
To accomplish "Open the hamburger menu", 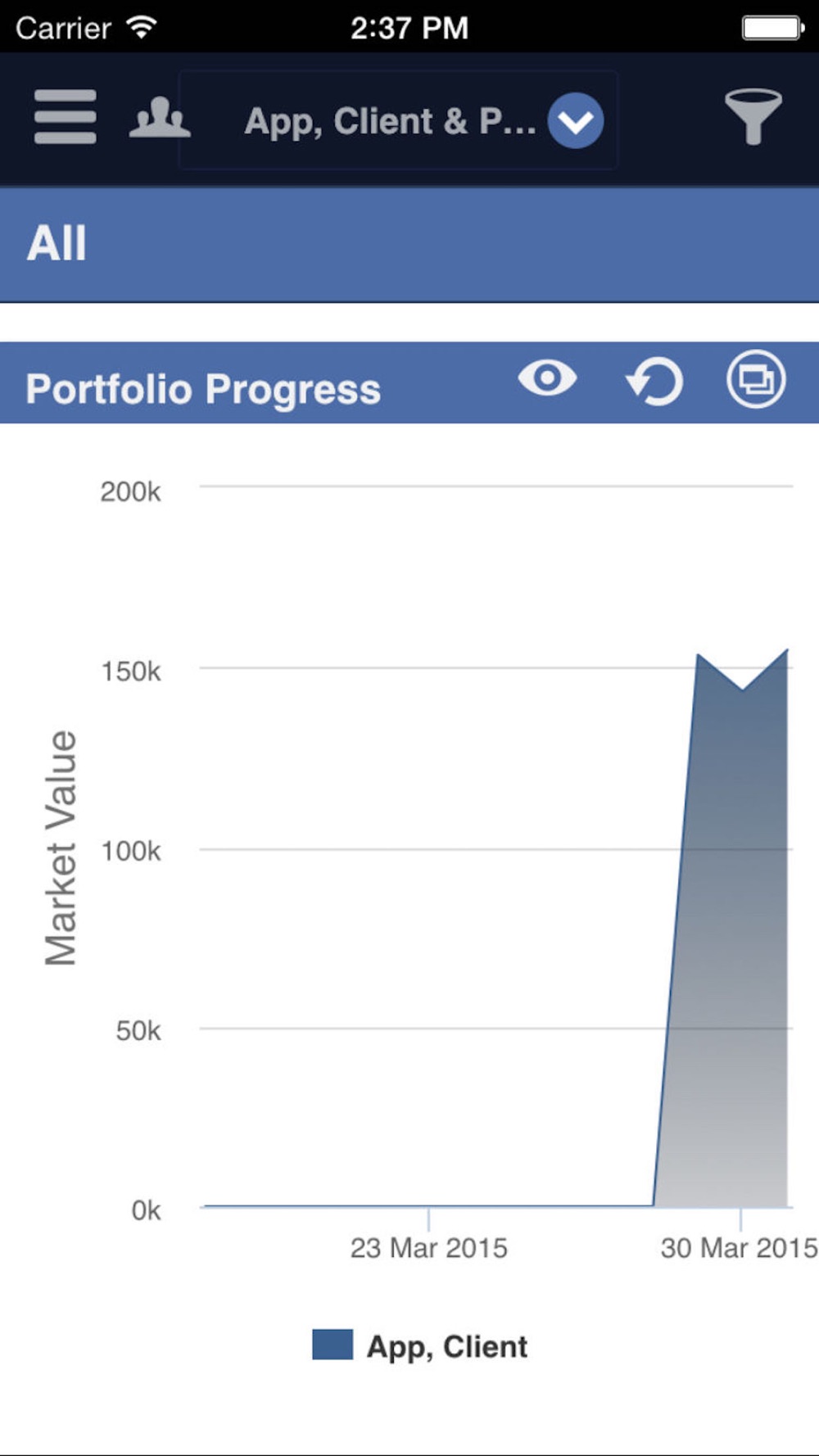I will pos(65,117).
